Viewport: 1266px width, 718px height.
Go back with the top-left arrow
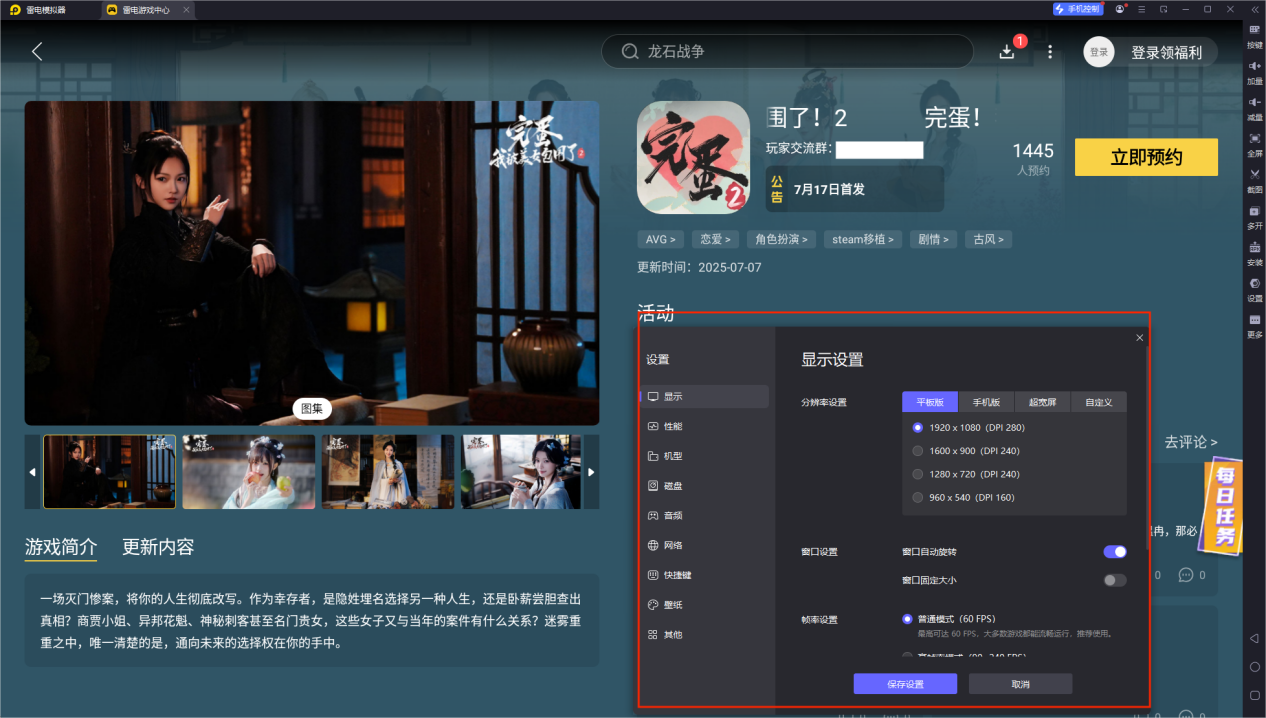[x=37, y=51]
